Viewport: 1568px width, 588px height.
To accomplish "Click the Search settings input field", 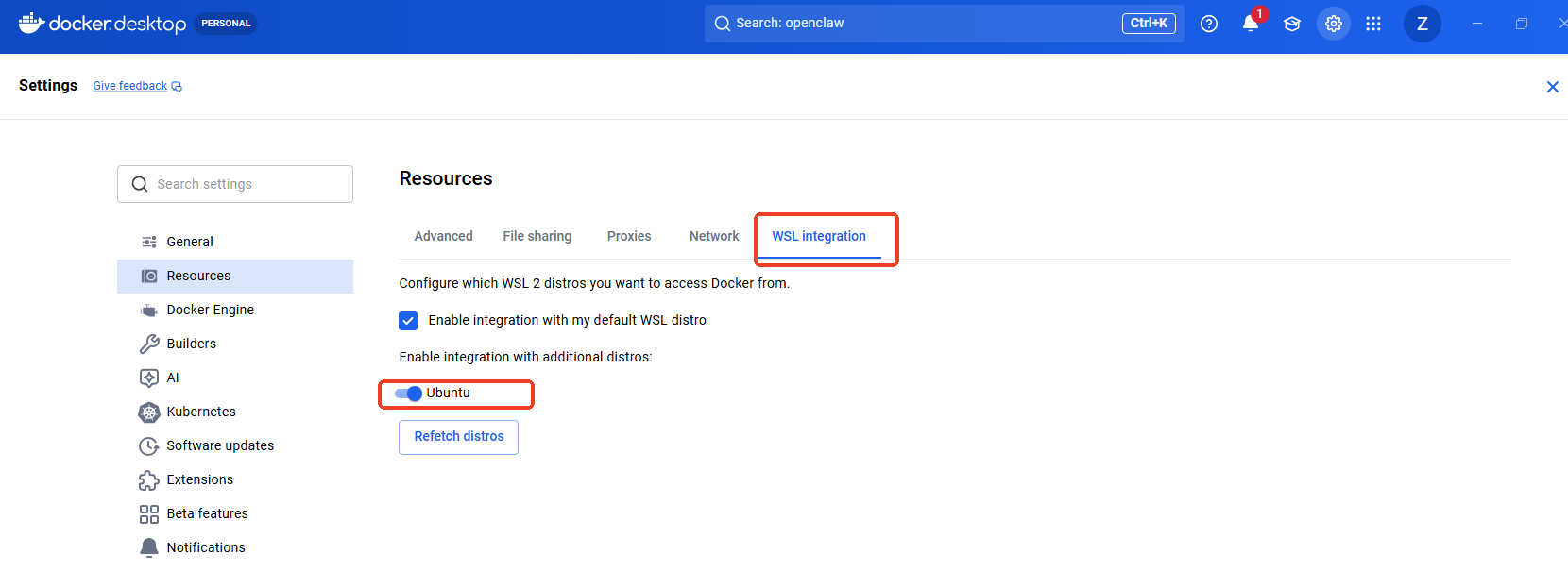I will [235, 184].
